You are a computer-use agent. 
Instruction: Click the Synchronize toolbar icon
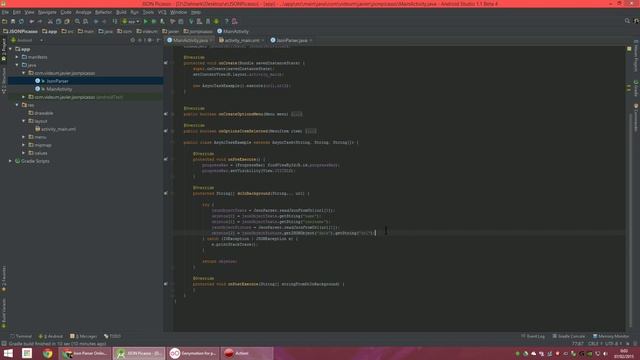coord(21,21)
